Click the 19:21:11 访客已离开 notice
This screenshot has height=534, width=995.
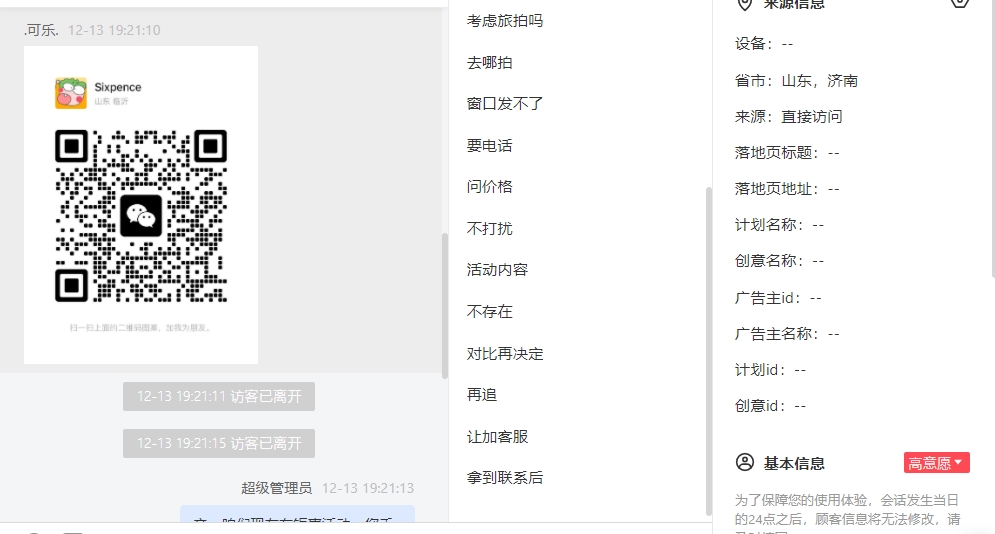click(219, 396)
